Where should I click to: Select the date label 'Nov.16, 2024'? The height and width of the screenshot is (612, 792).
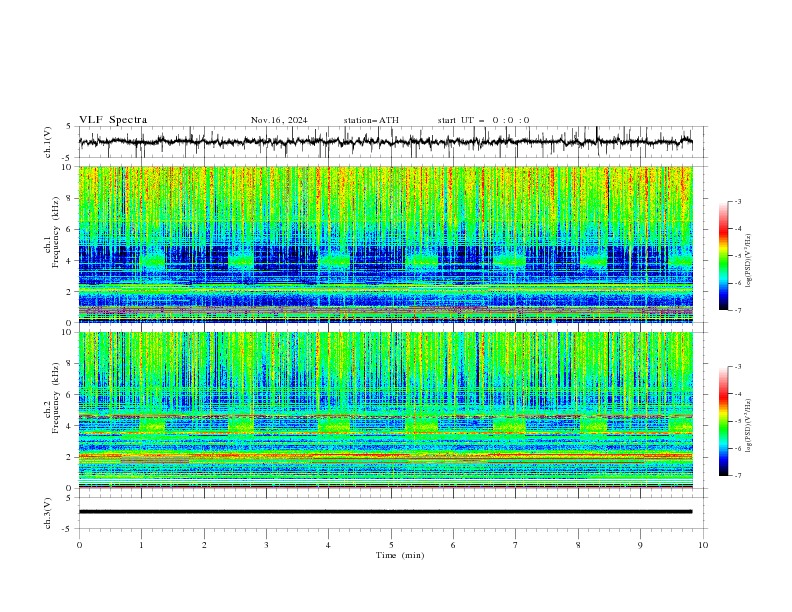(279, 120)
